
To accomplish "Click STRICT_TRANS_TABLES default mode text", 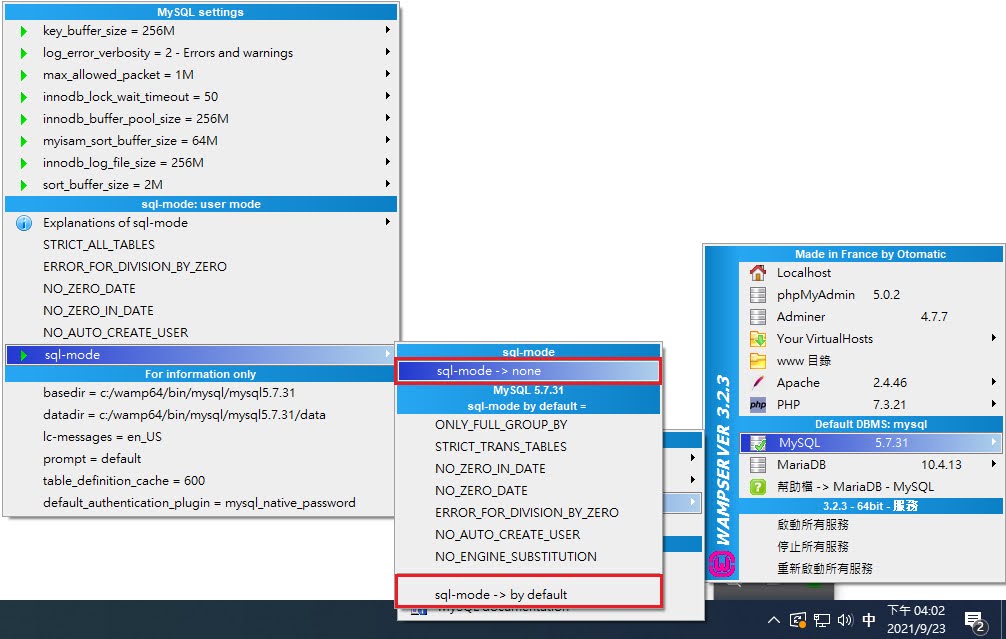I will (500, 447).
